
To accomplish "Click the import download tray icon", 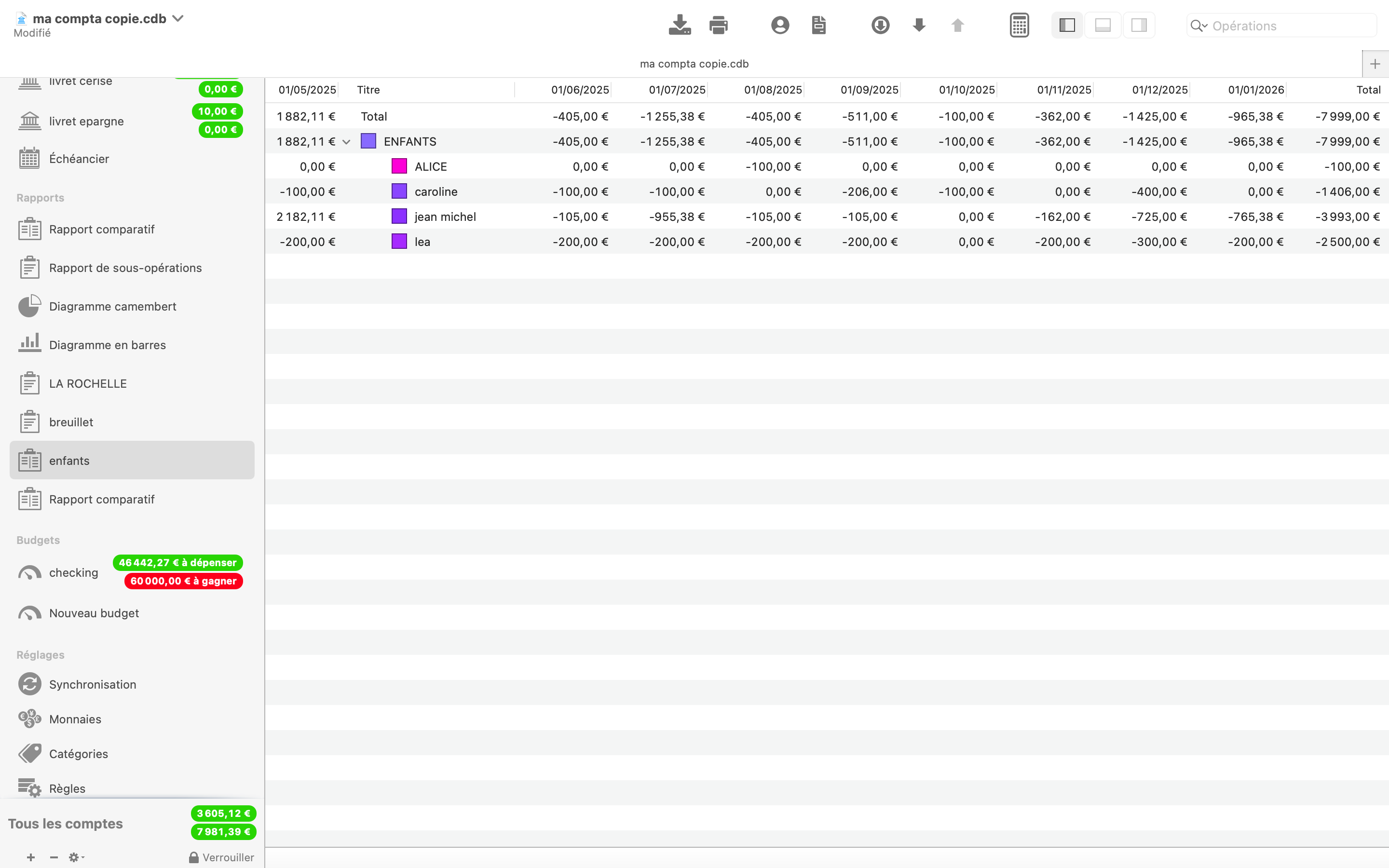I will click(x=680, y=25).
